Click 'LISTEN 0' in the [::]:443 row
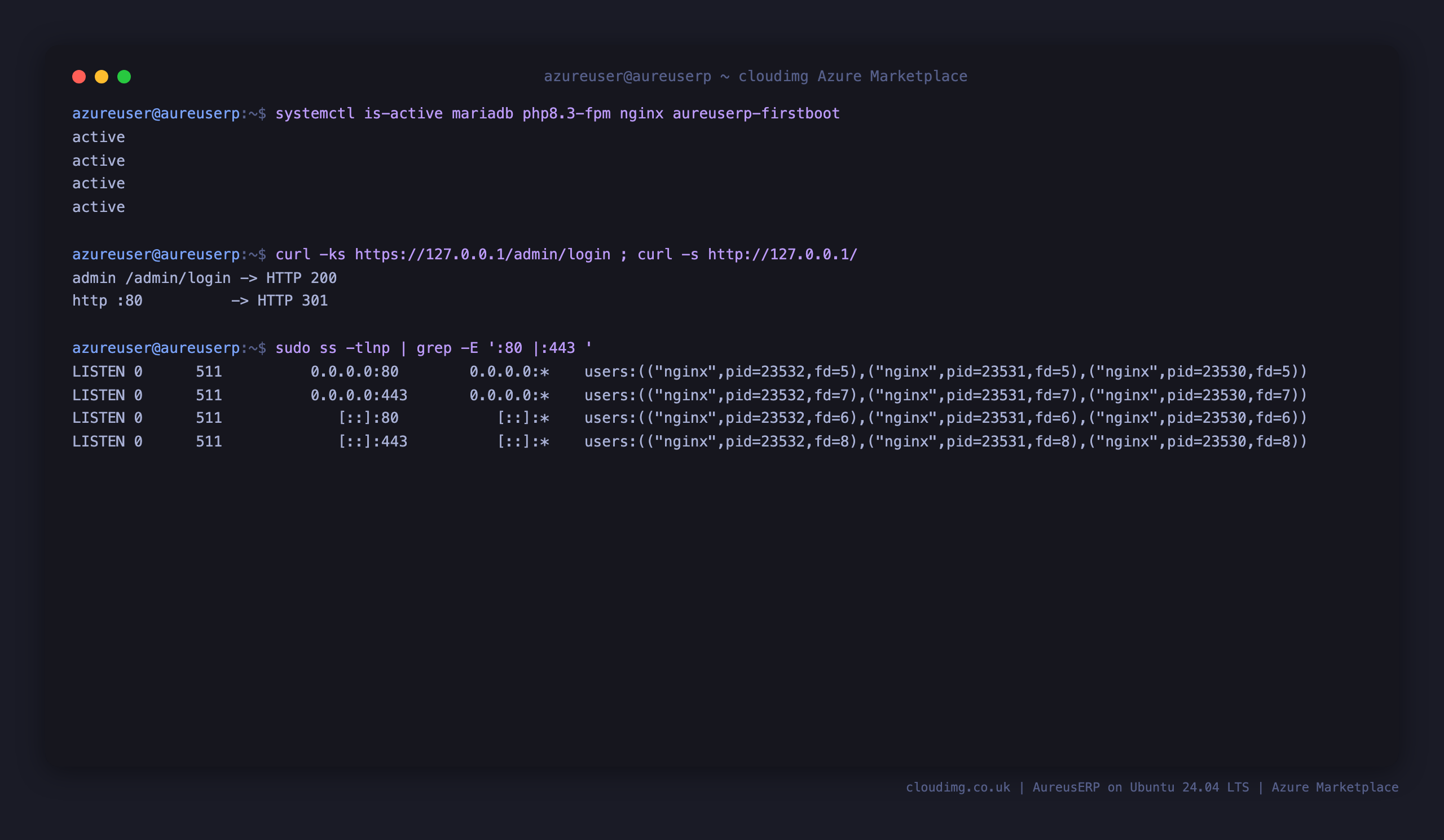 click(107, 441)
